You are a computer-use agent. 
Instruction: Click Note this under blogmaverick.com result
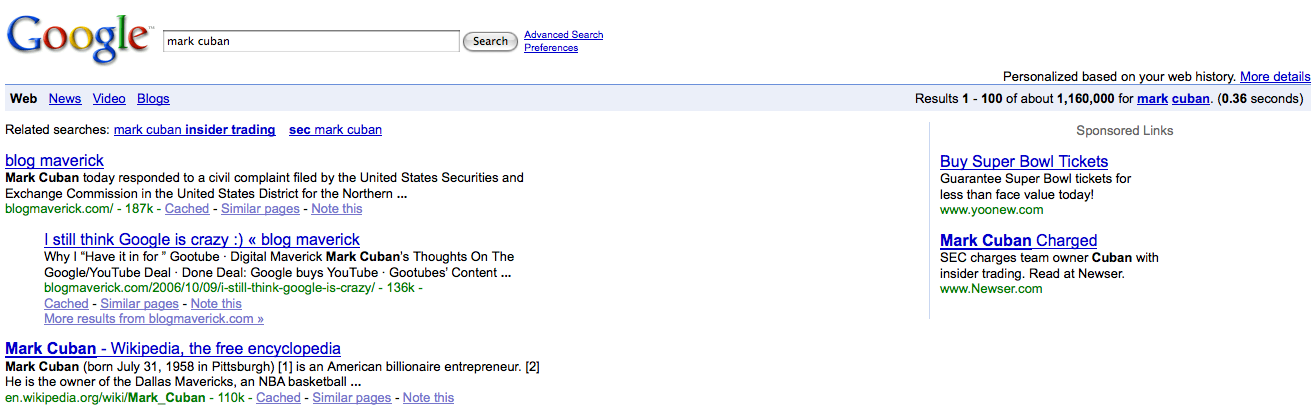click(337, 209)
